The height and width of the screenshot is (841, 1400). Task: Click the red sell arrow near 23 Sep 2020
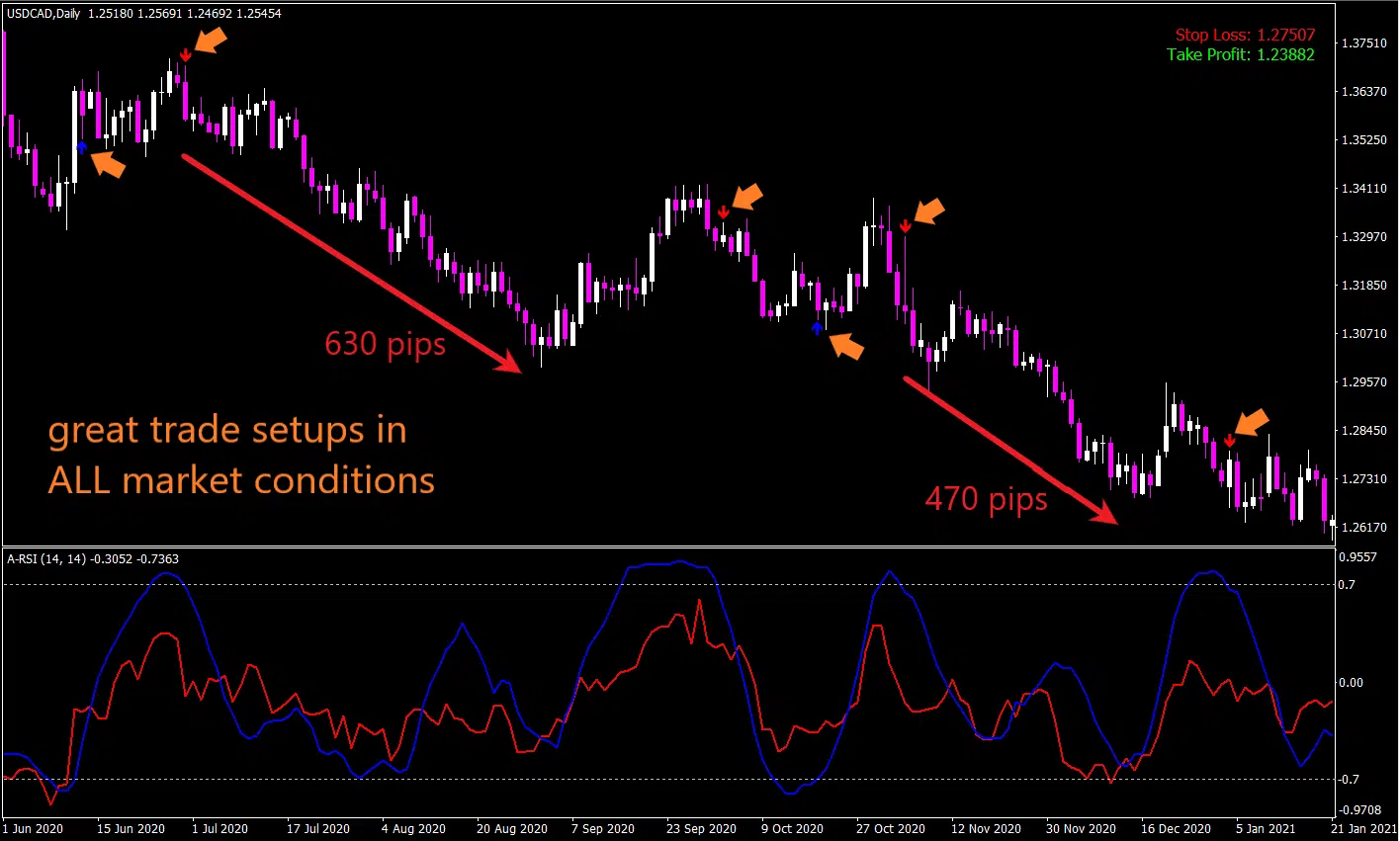coord(724,211)
